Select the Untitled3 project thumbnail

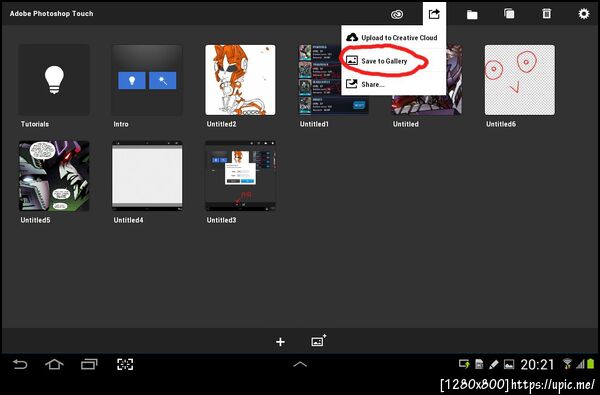[x=240, y=176]
